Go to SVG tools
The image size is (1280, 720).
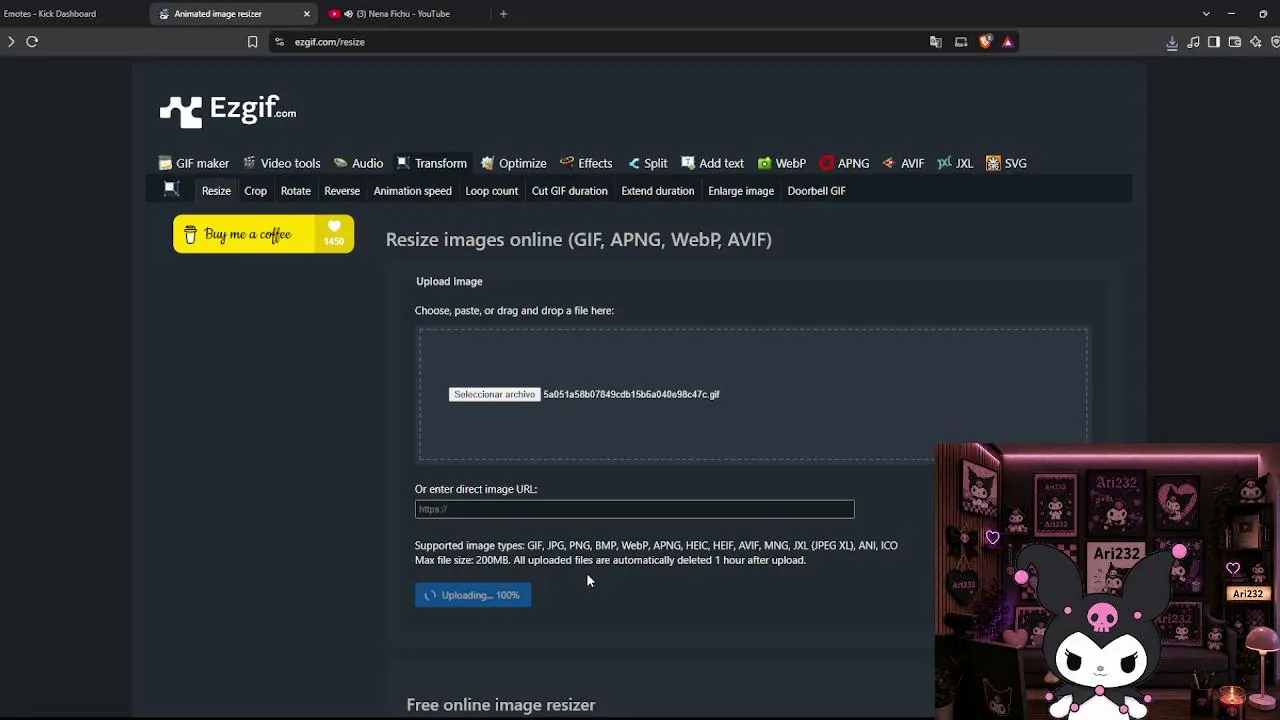pos(1006,163)
